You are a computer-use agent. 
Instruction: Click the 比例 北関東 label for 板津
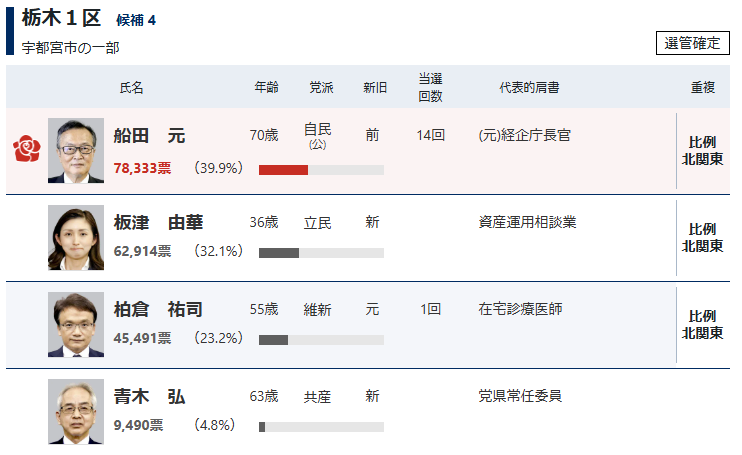[702, 238]
